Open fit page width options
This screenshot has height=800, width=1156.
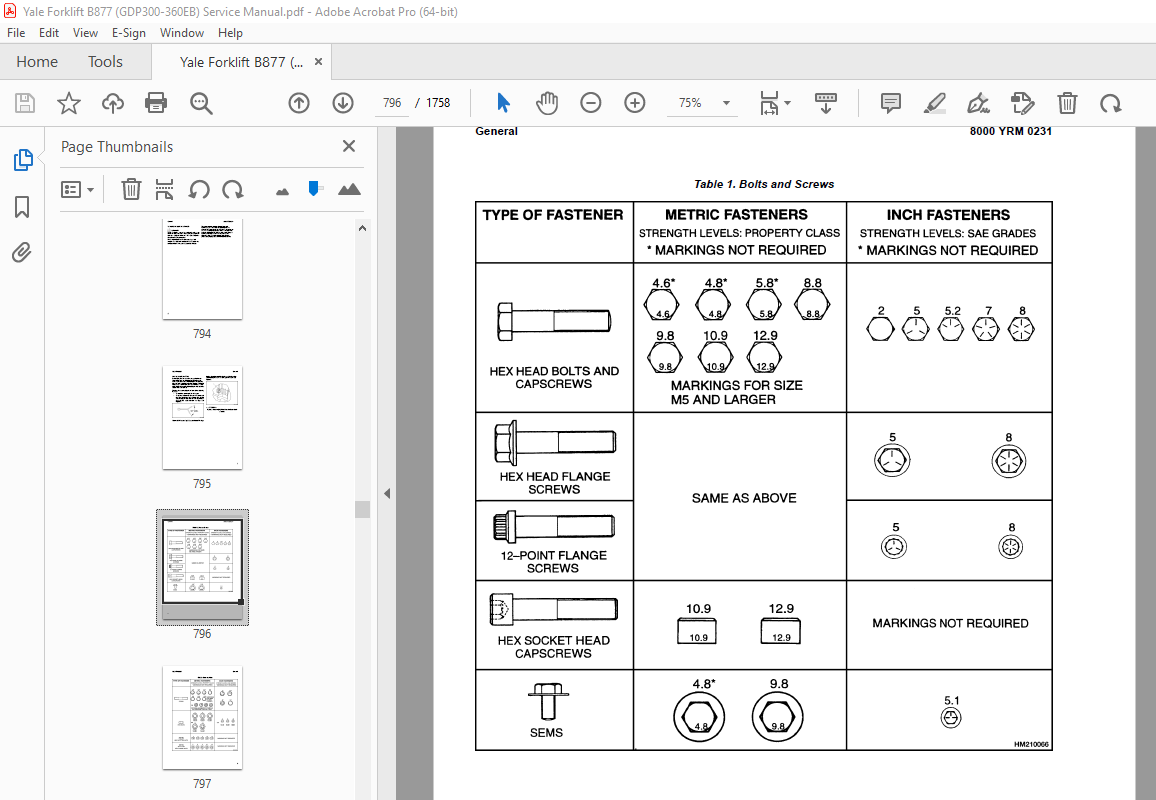click(775, 103)
